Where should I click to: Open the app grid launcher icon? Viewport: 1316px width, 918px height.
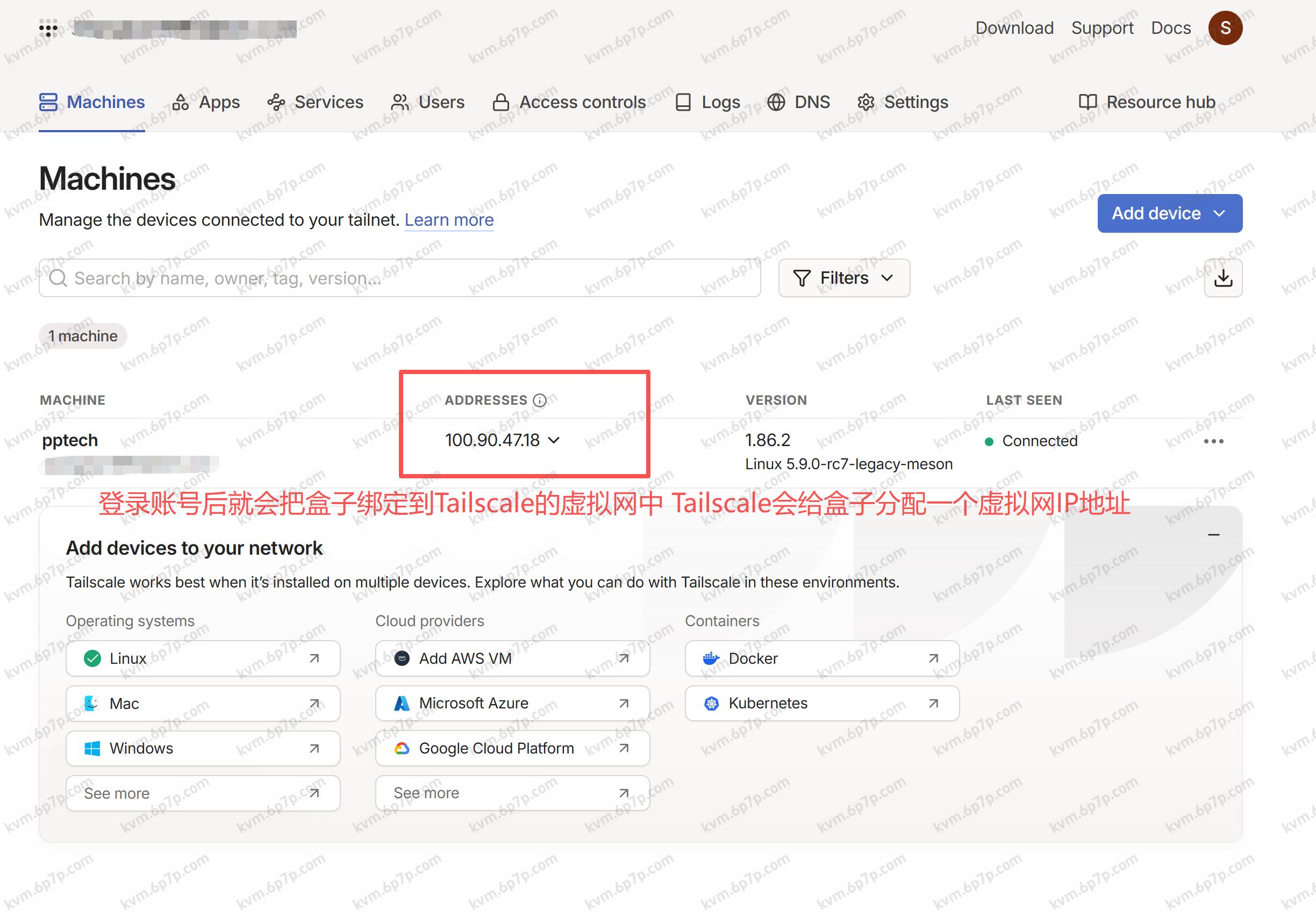[48, 28]
